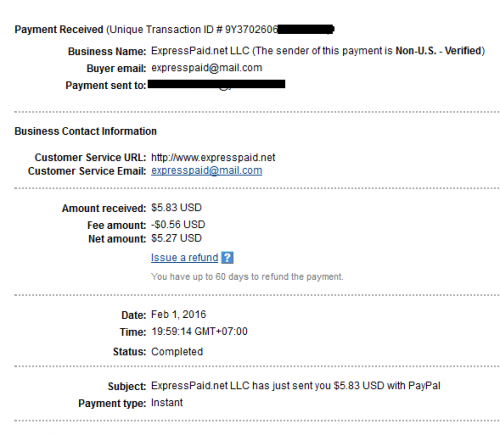Viewport: 500px width, 435px height.
Task: Click the Completed status value
Action: coord(177,352)
